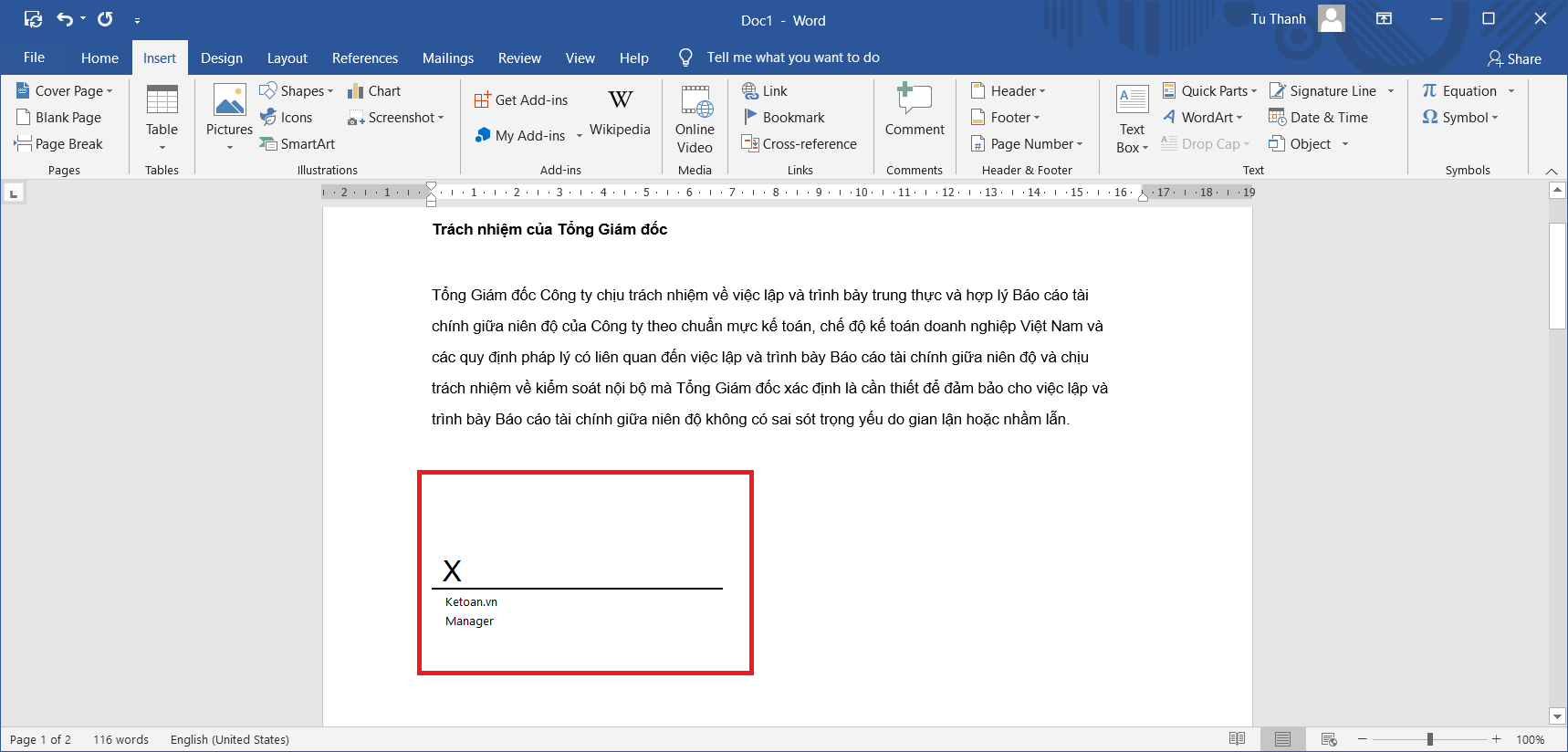This screenshot has width=1568, height=752.
Task: Switch to the References tab
Action: tap(364, 58)
